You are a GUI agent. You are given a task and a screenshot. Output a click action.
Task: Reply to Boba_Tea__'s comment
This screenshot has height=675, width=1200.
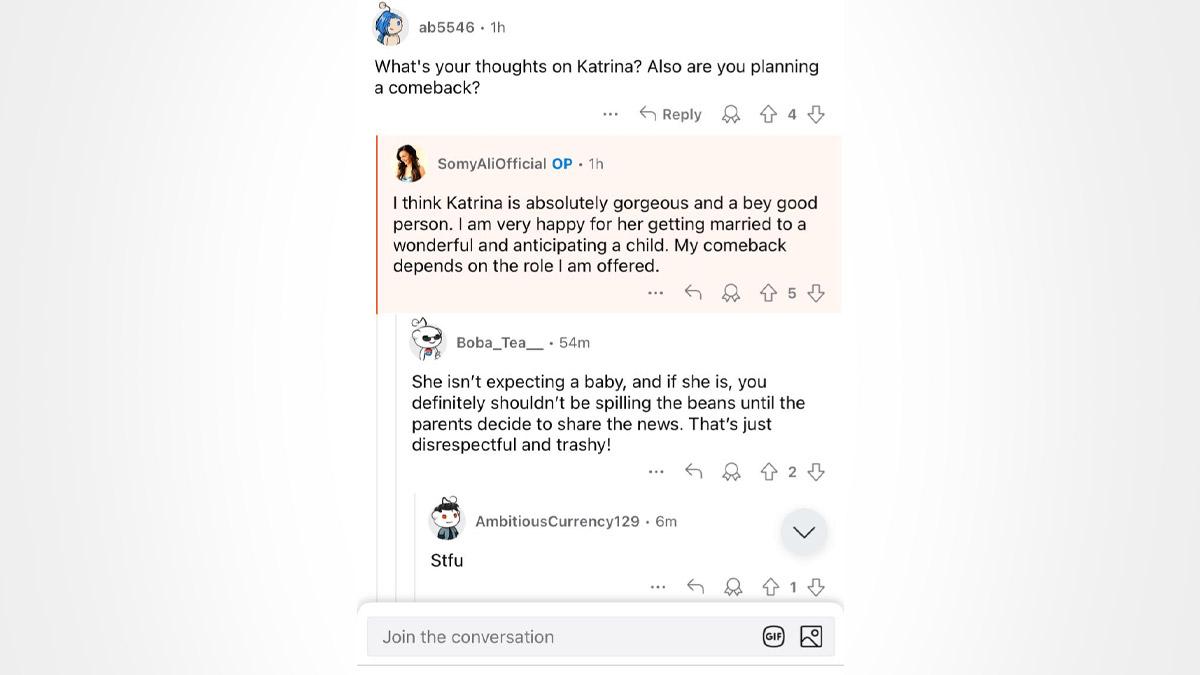click(x=694, y=472)
